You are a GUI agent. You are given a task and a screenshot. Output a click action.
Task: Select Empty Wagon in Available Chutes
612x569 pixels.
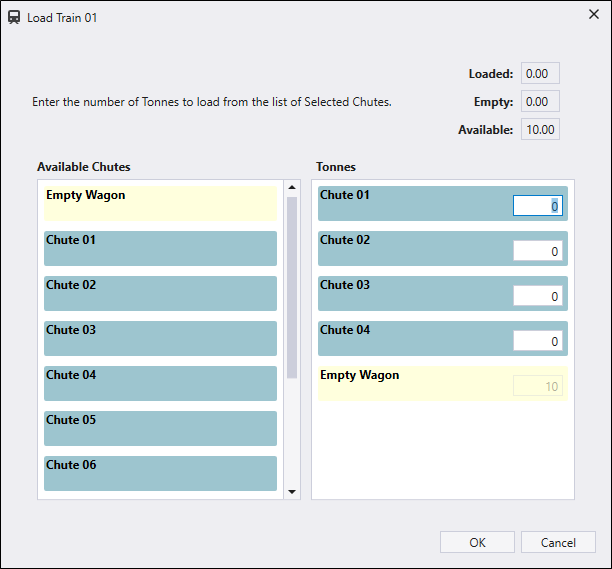(x=160, y=203)
